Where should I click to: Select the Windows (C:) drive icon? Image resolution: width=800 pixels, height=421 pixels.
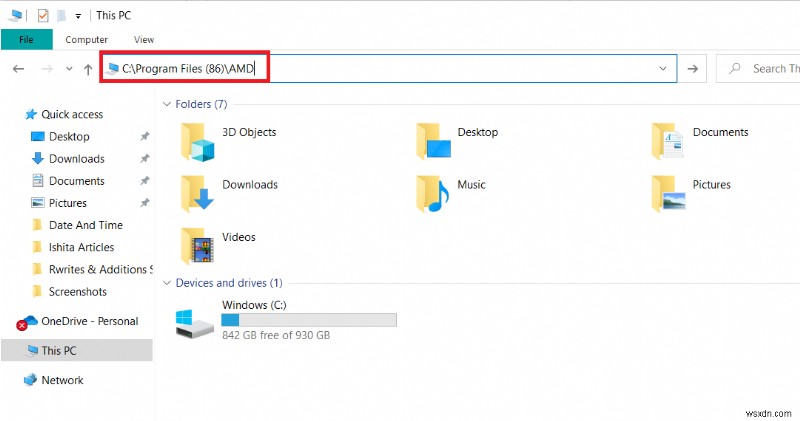(x=194, y=324)
